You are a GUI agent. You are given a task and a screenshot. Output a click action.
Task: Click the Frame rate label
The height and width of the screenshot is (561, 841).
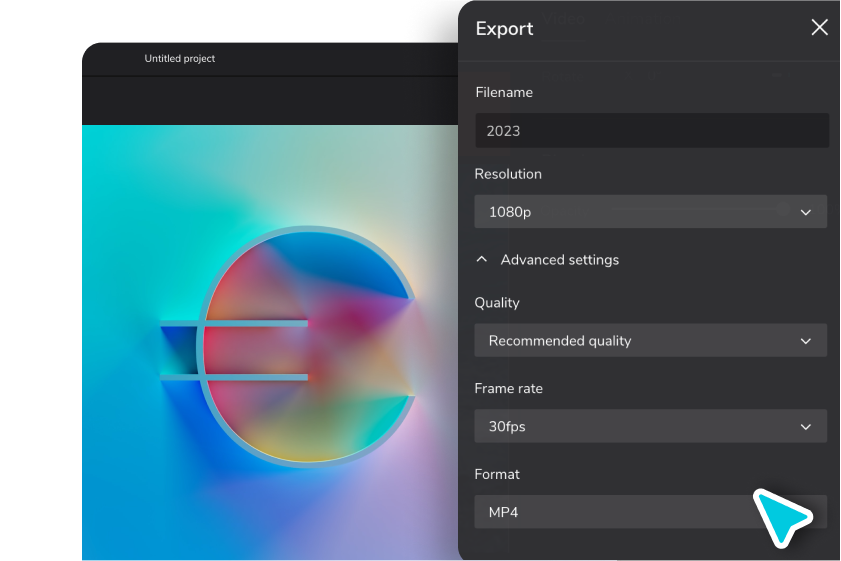(x=508, y=389)
